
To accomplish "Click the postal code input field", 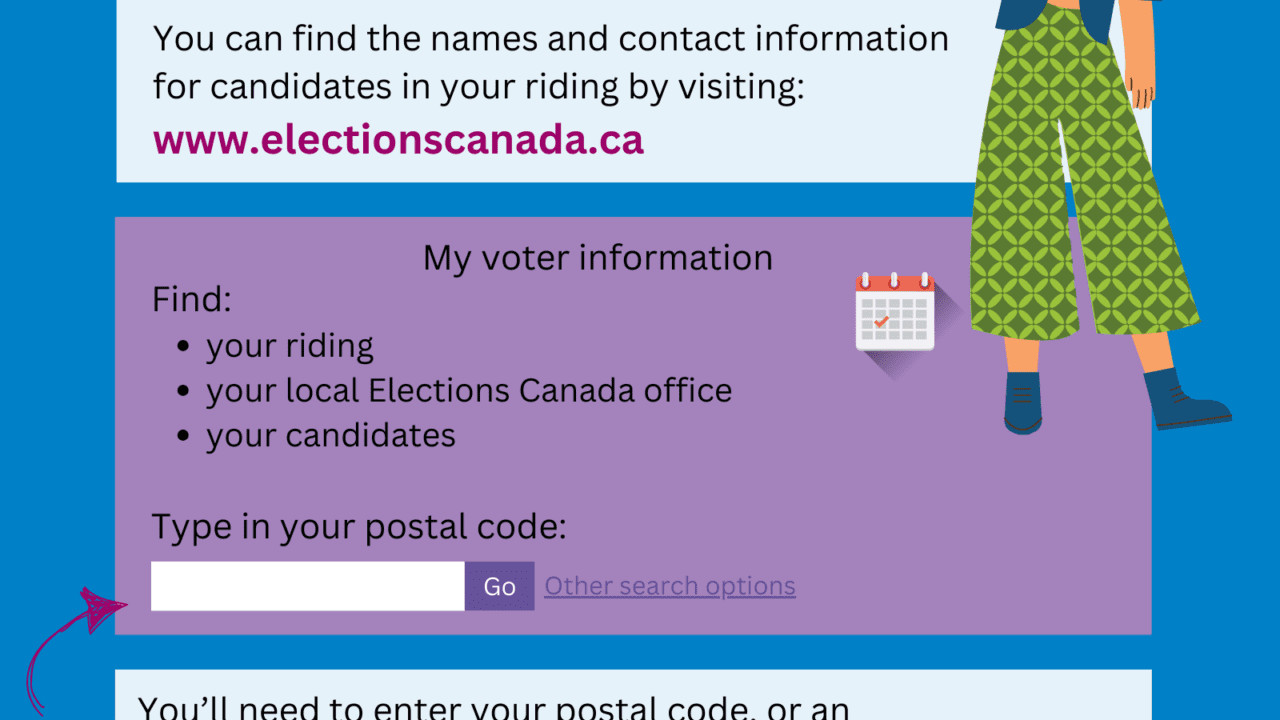I will click(308, 586).
